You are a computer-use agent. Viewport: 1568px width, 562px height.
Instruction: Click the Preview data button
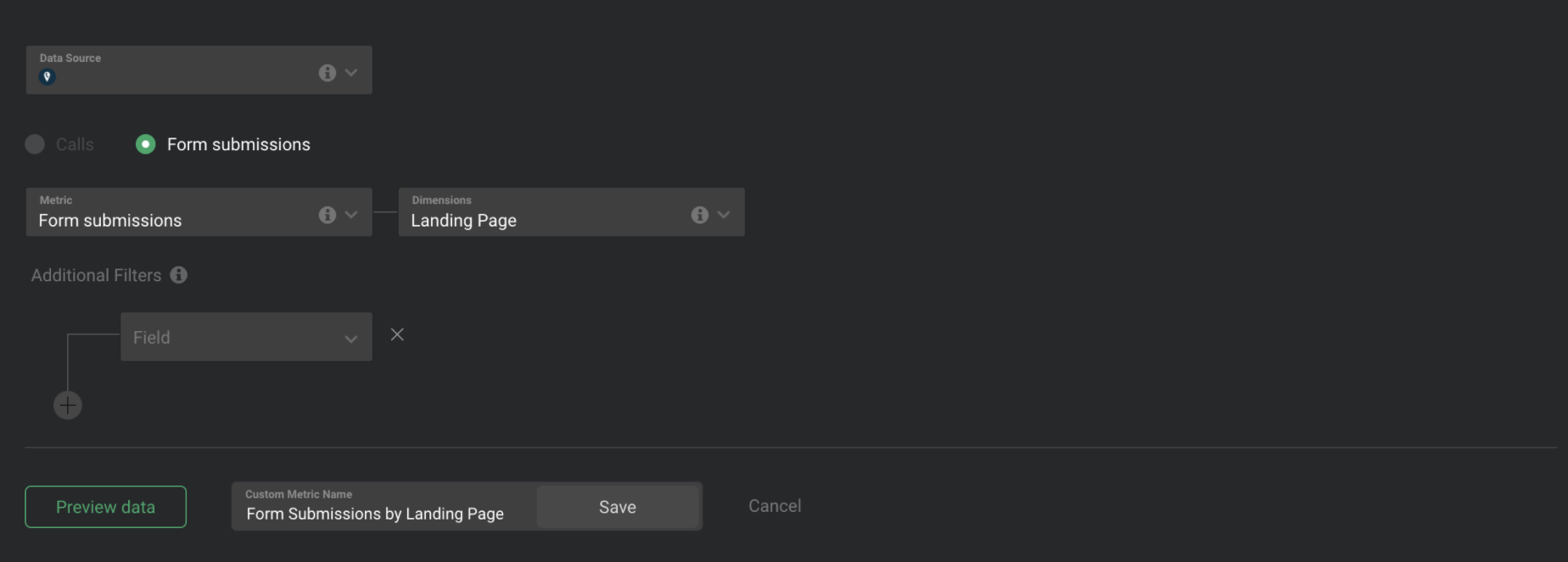(105, 507)
